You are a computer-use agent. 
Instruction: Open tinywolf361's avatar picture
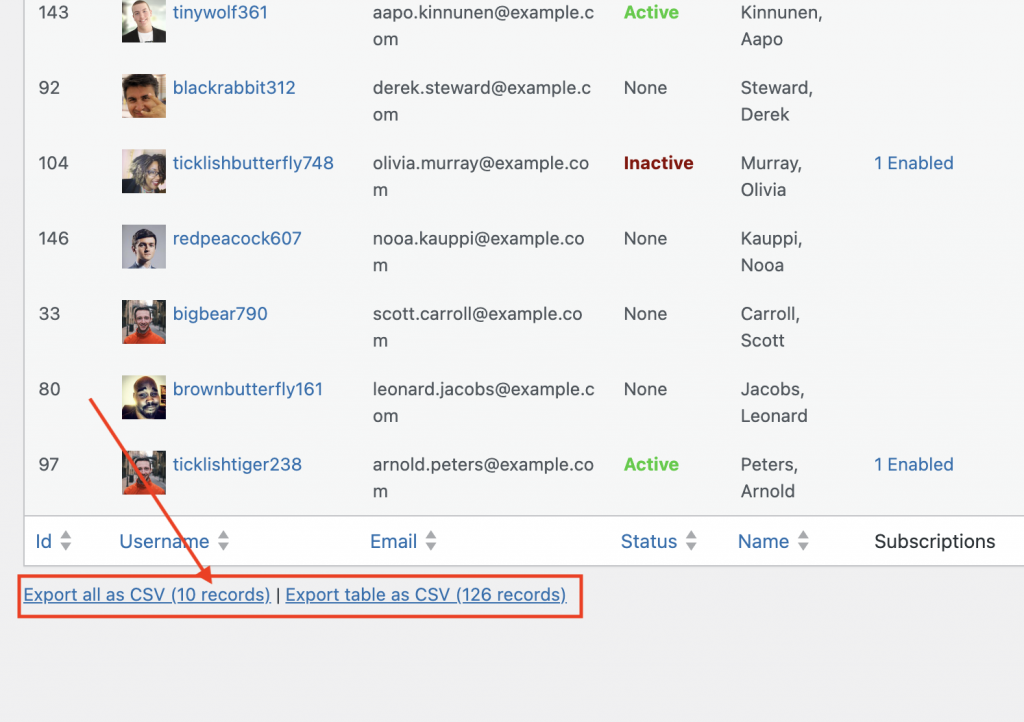pos(143,20)
